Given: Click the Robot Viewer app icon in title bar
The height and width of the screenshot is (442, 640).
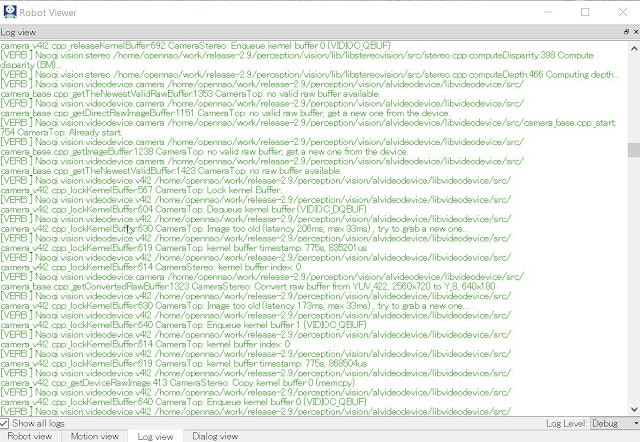Looking at the screenshot, I should point(10,12).
